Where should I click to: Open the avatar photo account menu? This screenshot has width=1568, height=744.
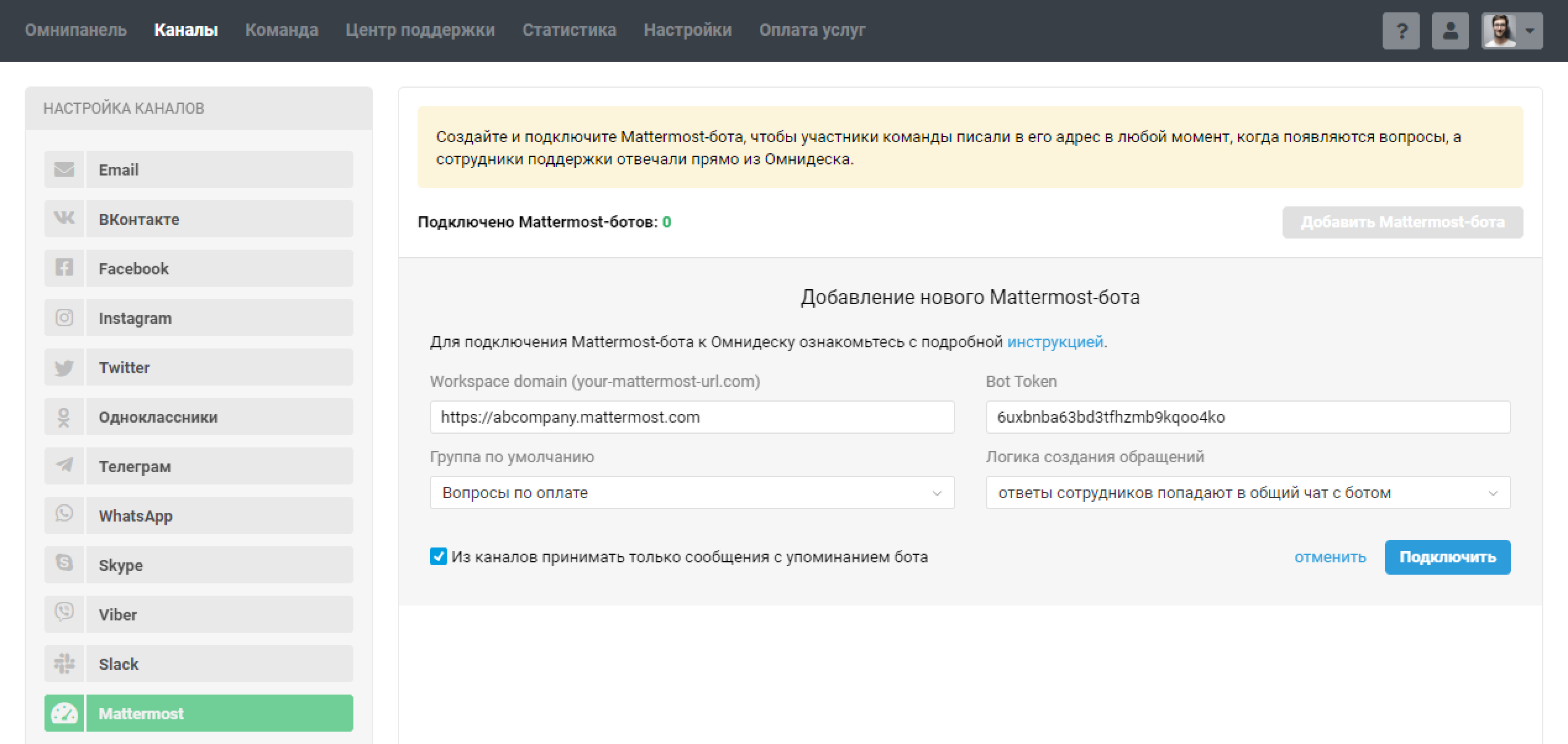click(x=1512, y=31)
